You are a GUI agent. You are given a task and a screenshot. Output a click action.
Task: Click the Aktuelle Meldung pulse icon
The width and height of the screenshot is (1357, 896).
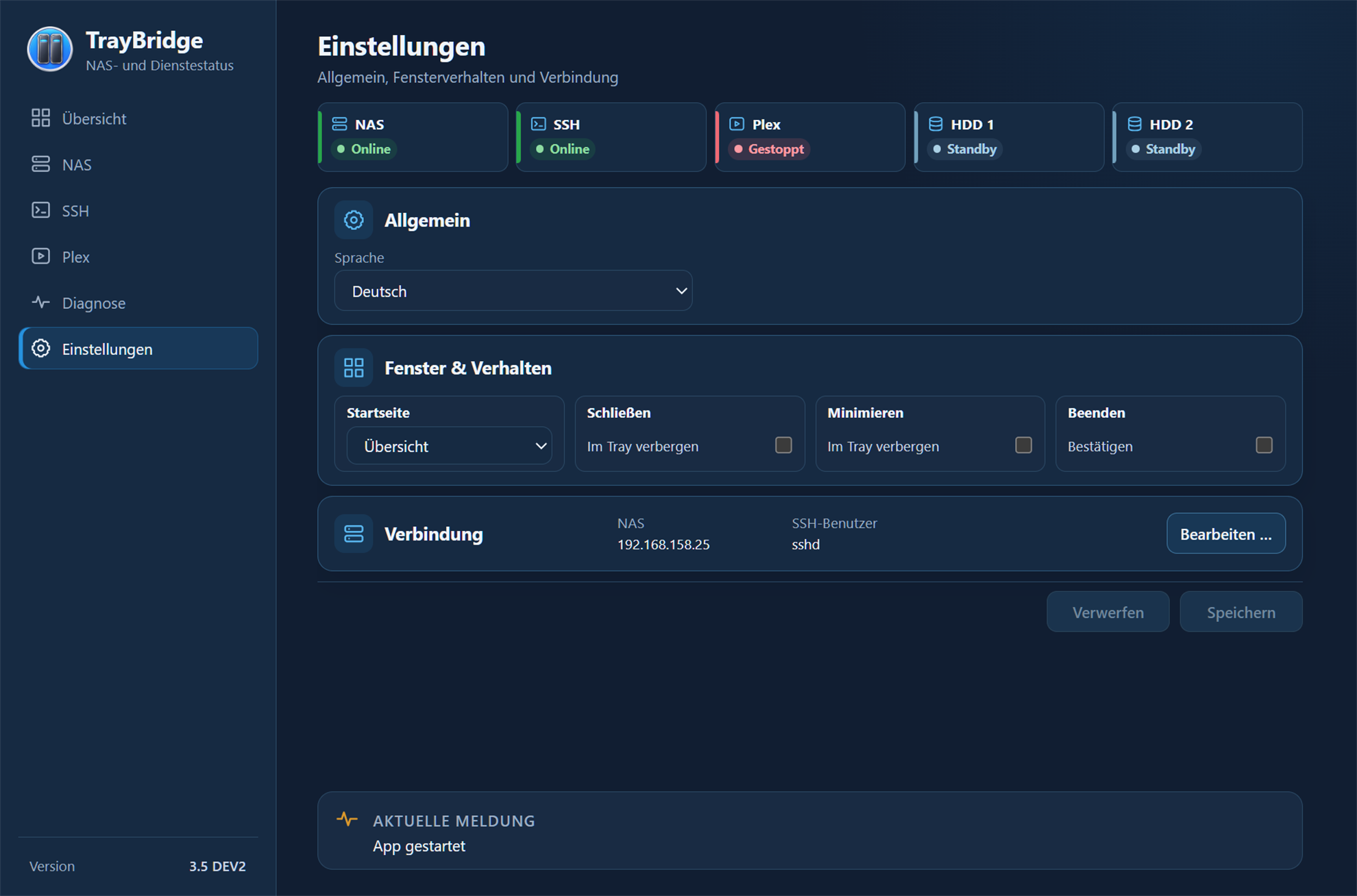click(x=347, y=819)
